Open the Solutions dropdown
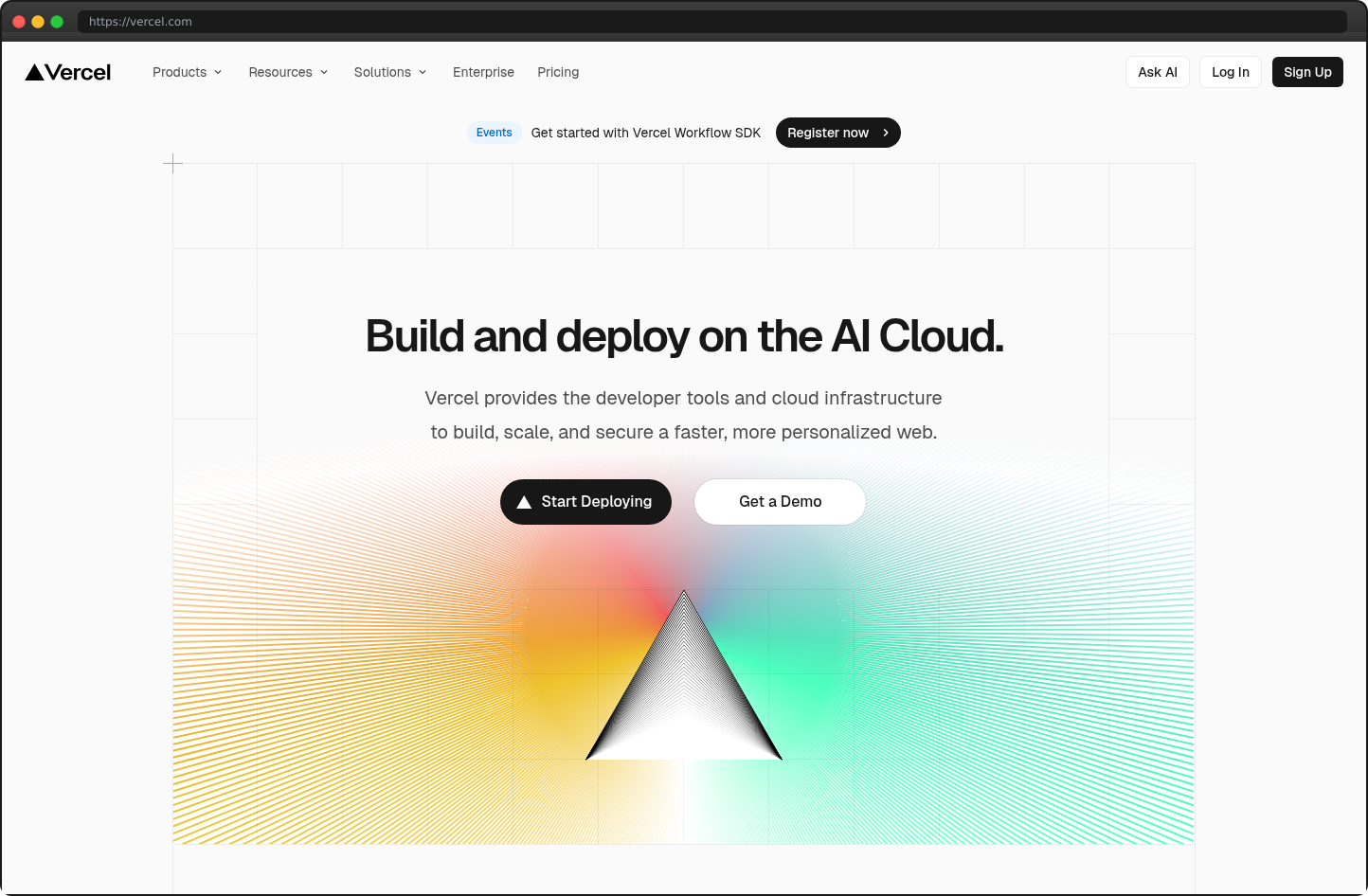This screenshot has width=1368, height=896. pyautogui.click(x=383, y=72)
